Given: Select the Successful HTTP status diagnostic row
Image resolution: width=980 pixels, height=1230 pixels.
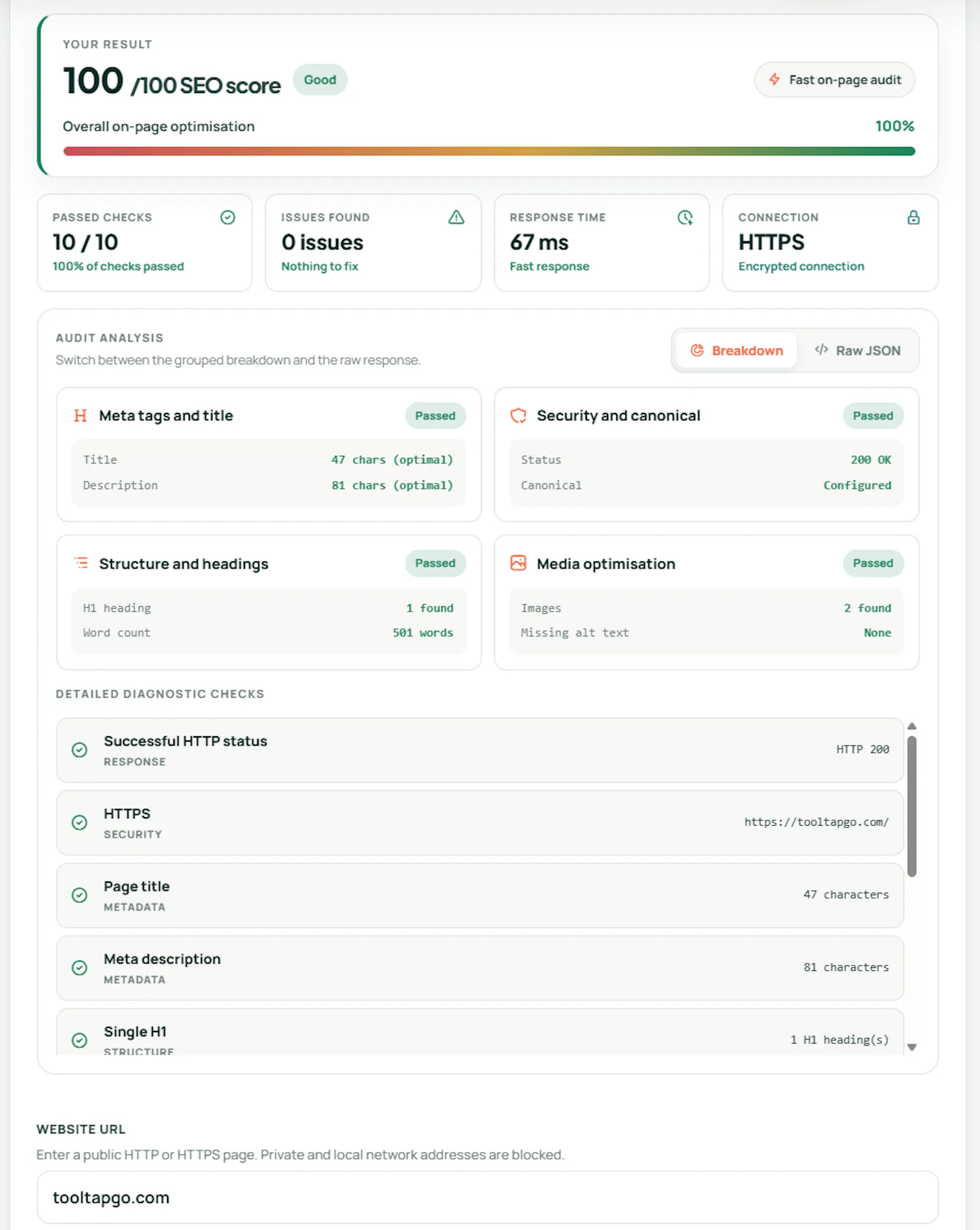Looking at the screenshot, I should pos(480,750).
